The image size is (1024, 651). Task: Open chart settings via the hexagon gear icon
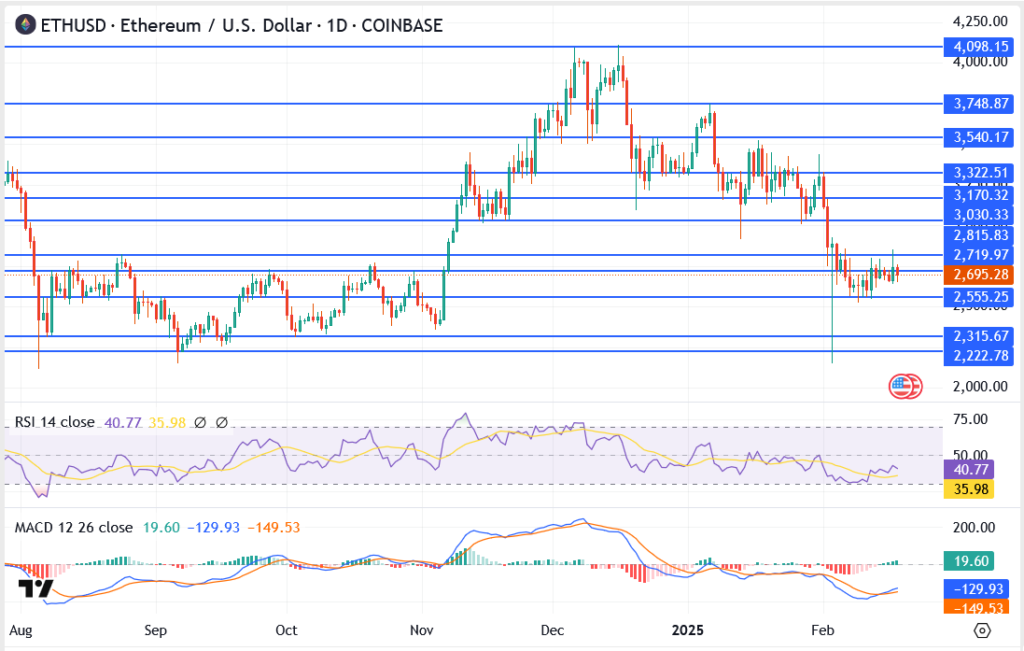[x=982, y=631]
